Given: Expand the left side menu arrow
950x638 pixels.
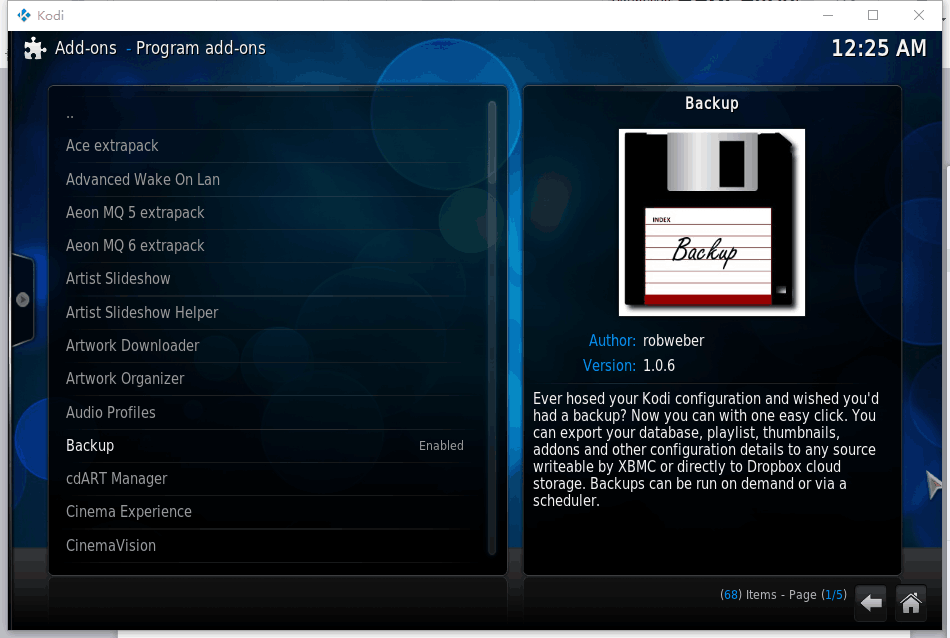Looking at the screenshot, I should (x=22, y=299).
